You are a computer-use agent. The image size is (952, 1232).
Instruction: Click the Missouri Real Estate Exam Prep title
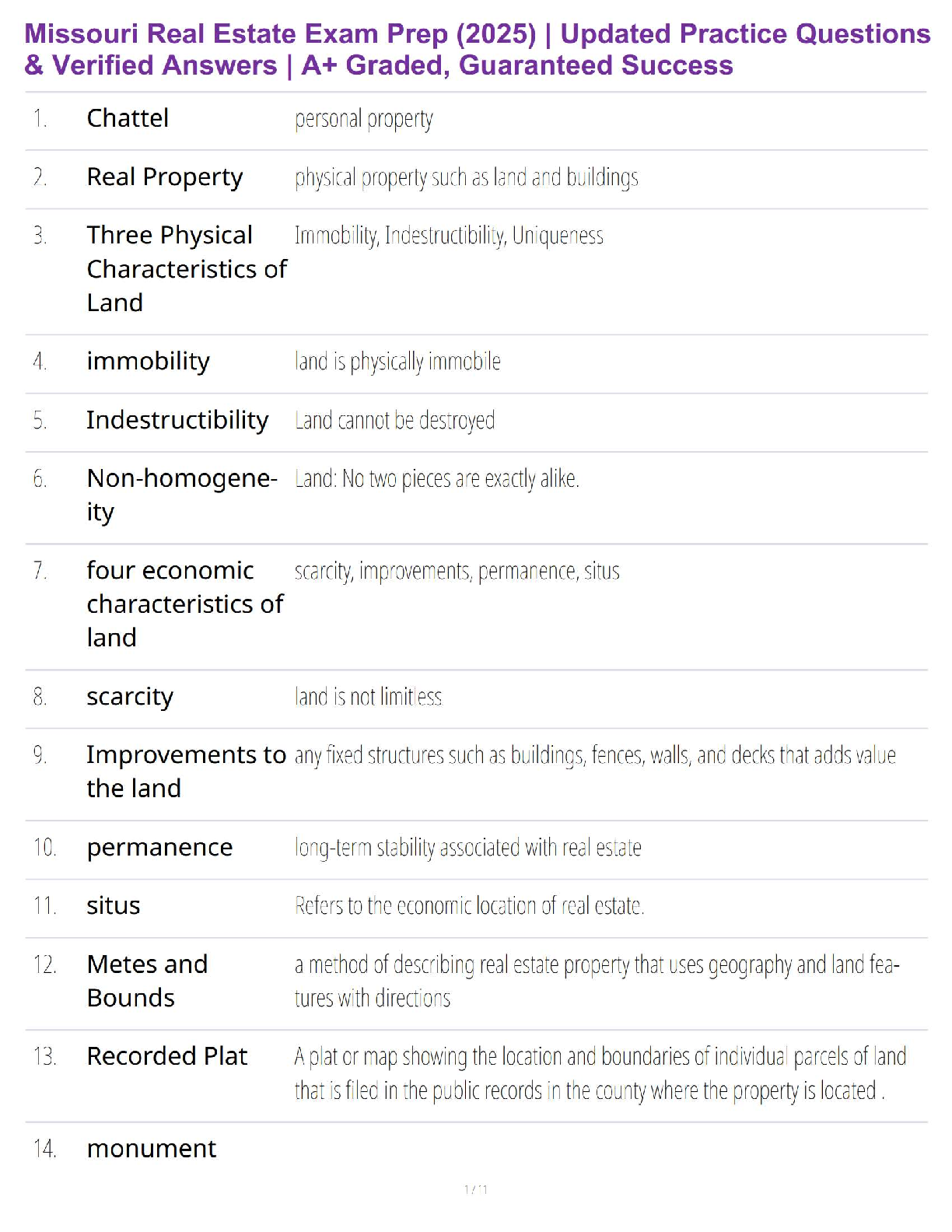coord(476,49)
